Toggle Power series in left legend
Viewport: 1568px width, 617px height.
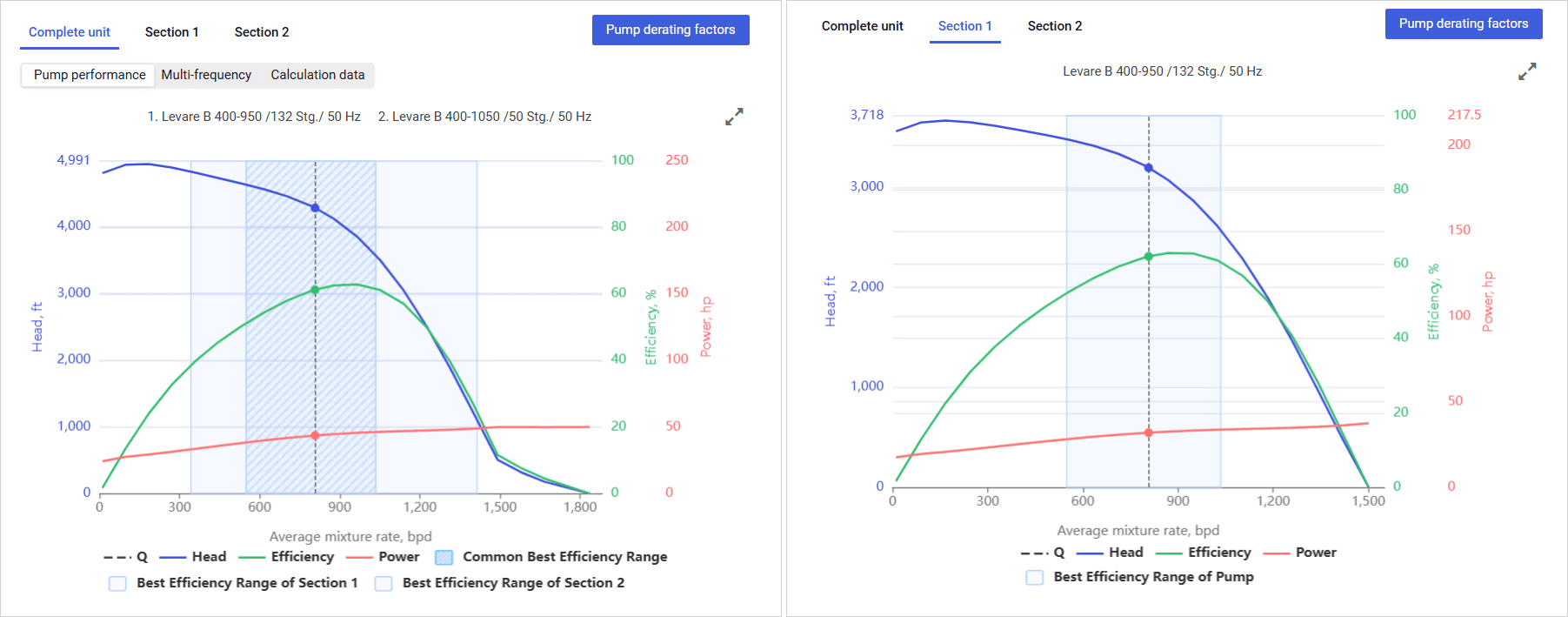coord(383,557)
